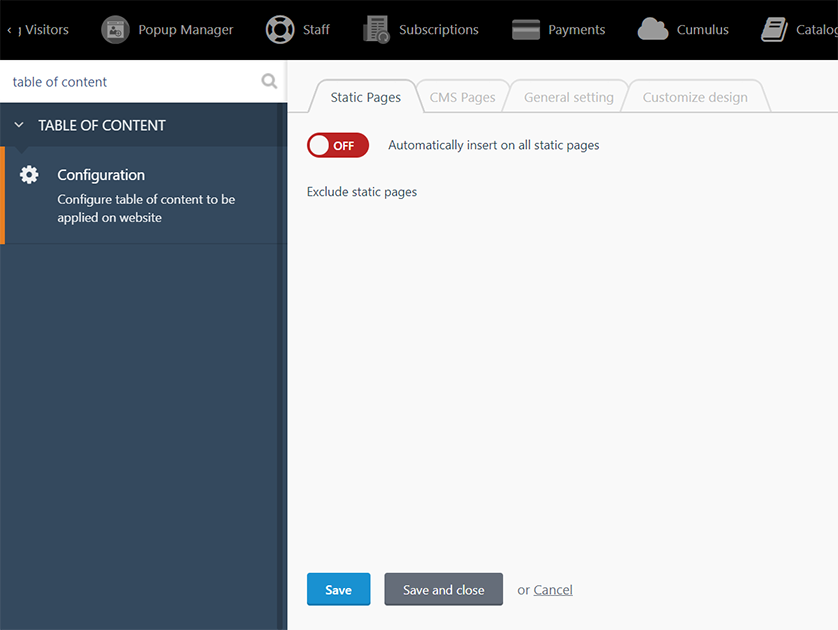Click the Catalog book icon
Viewport: 838px width, 630px height.
point(774,29)
